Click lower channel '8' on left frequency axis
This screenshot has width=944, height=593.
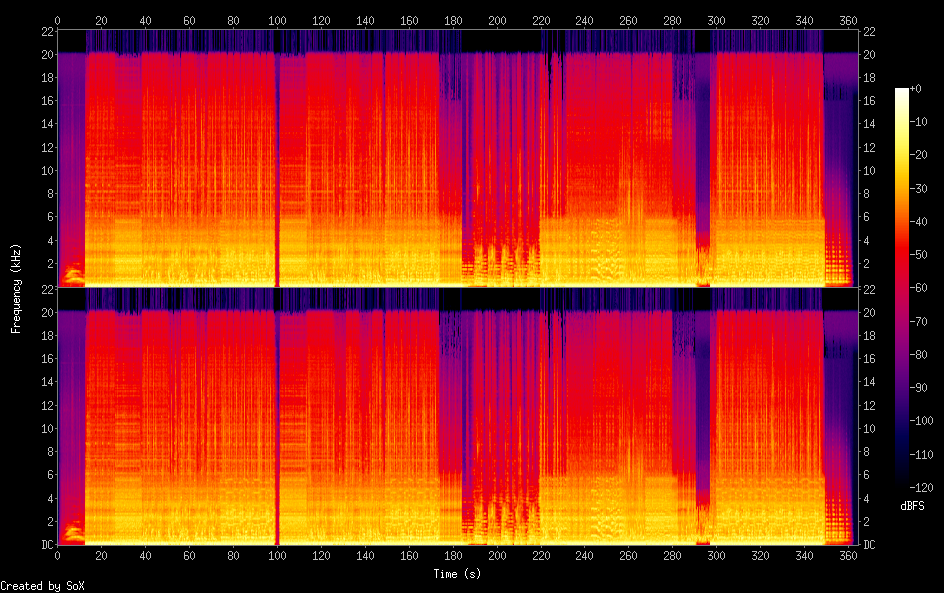point(50,452)
